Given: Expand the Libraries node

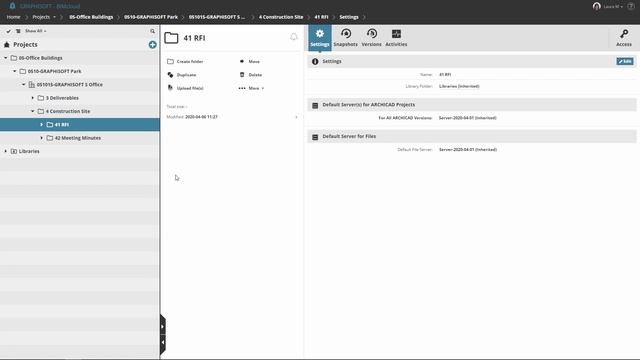Looking at the screenshot, I should click(6, 151).
